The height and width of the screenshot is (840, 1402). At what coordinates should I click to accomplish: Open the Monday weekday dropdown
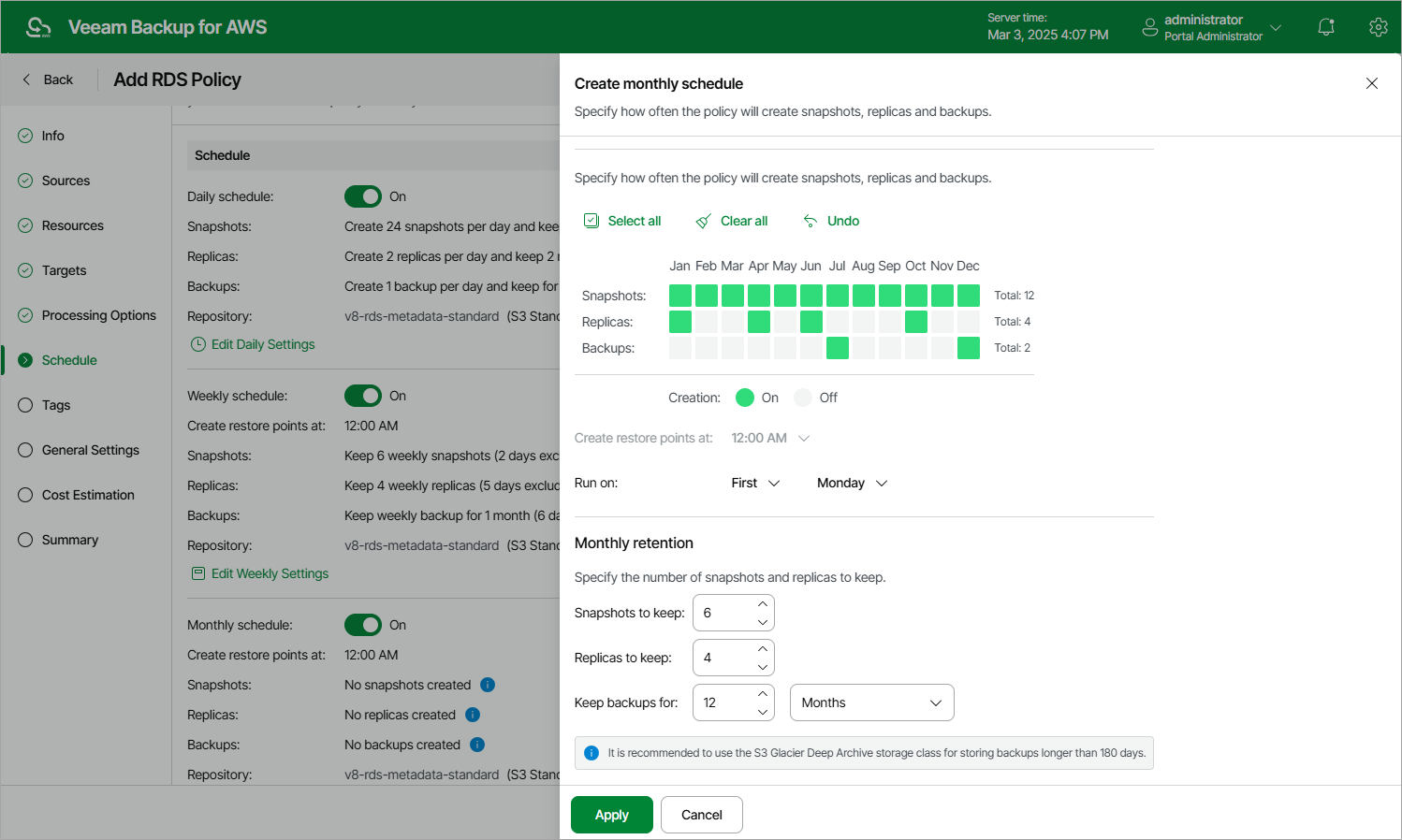pos(850,483)
